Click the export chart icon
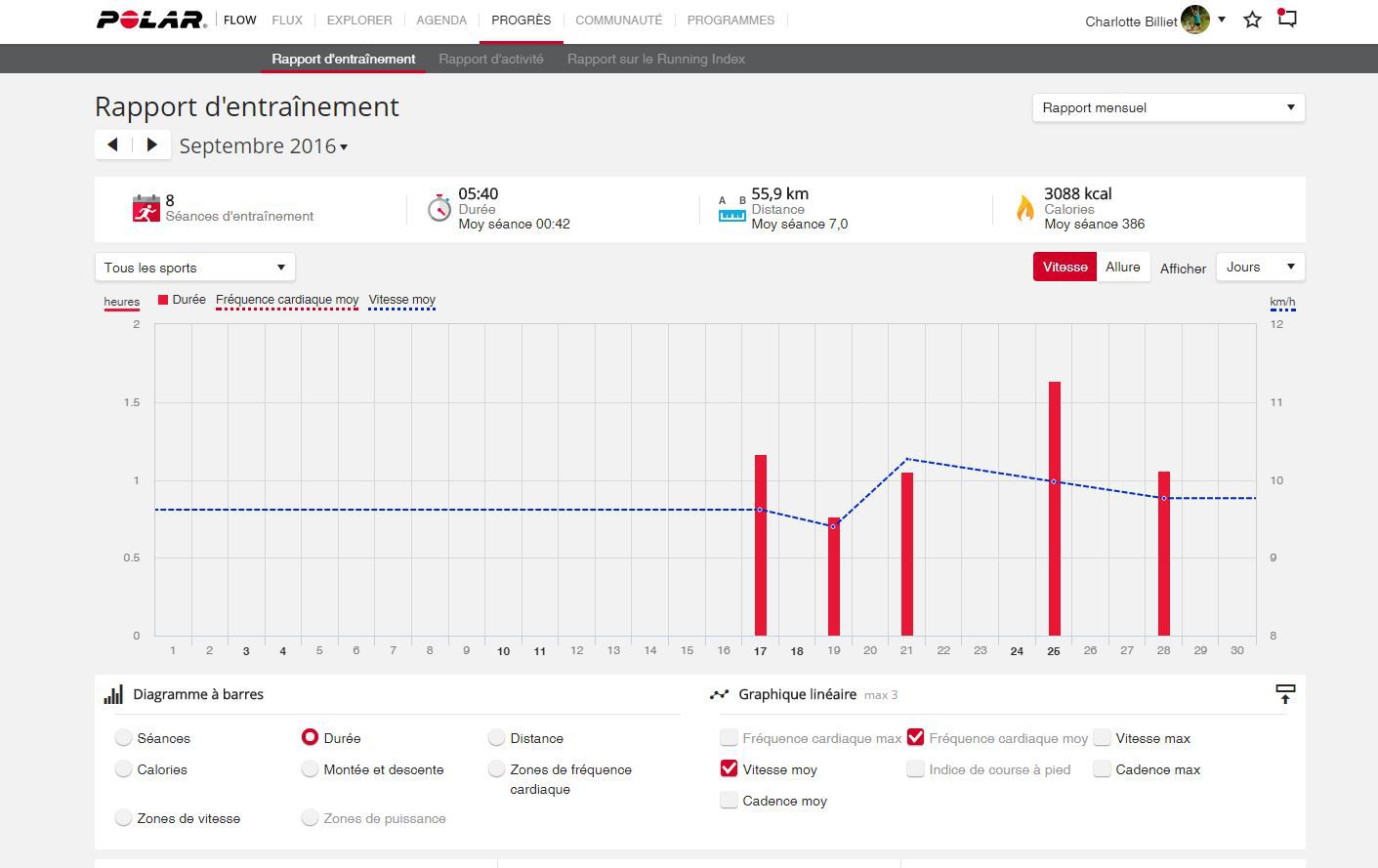1378x868 pixels. coord(1285,694)
